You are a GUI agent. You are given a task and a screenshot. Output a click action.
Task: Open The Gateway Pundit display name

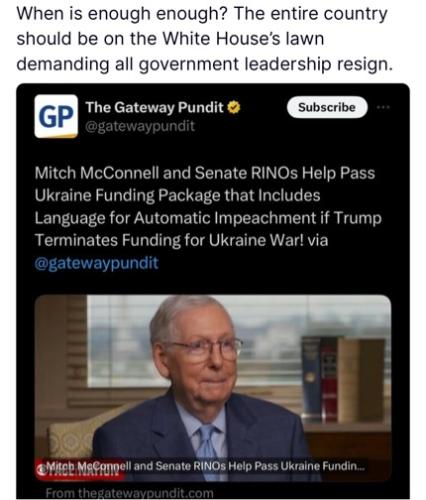point(154,107)
